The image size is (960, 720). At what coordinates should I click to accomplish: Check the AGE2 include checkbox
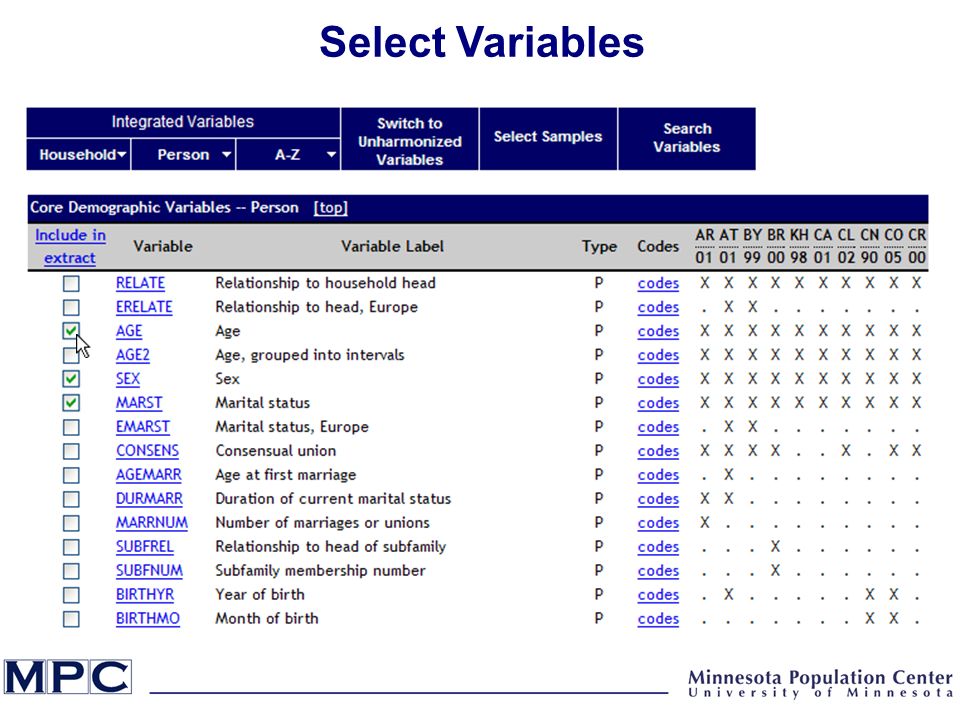[71, 355]
